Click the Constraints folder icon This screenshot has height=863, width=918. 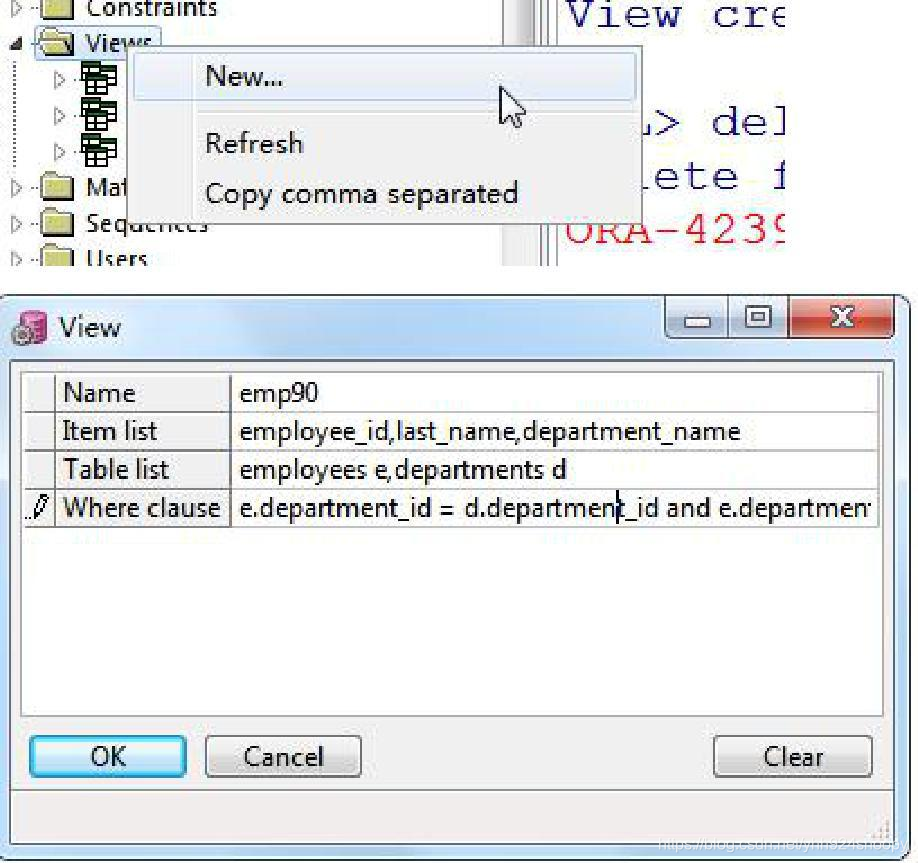(x=57, y=8)
